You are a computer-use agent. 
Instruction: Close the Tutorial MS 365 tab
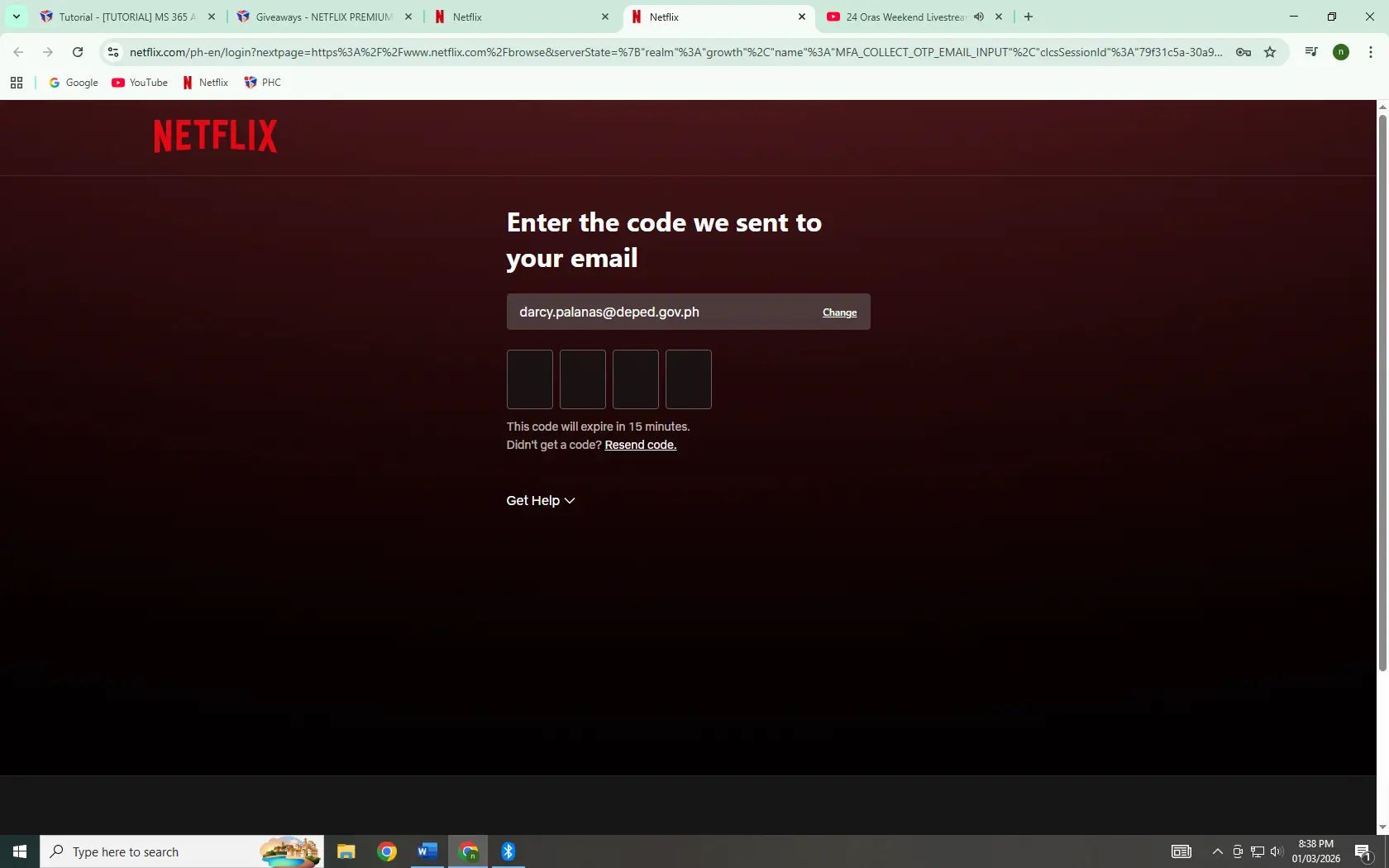tap(212, 17)
